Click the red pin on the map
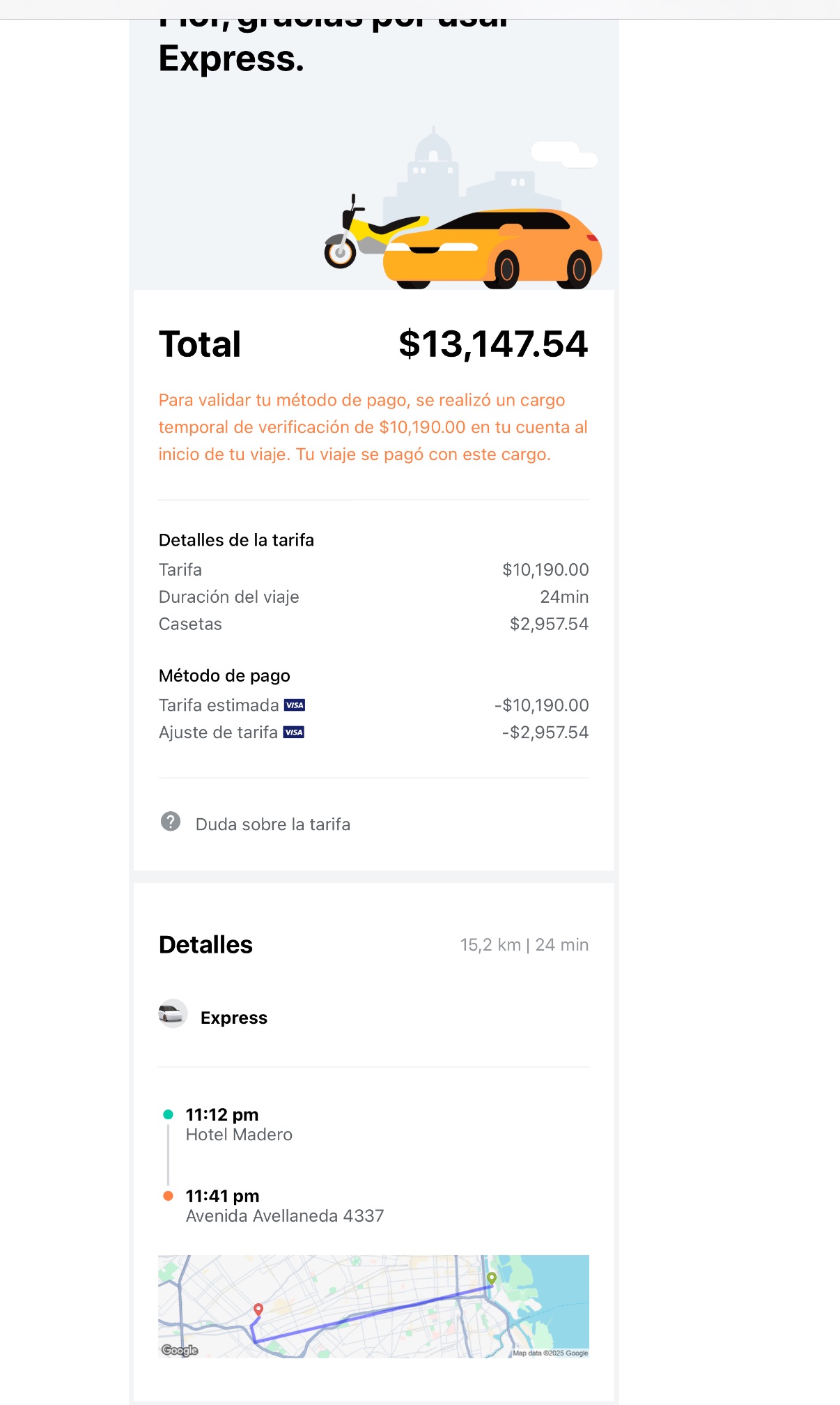 (258, 1310)
